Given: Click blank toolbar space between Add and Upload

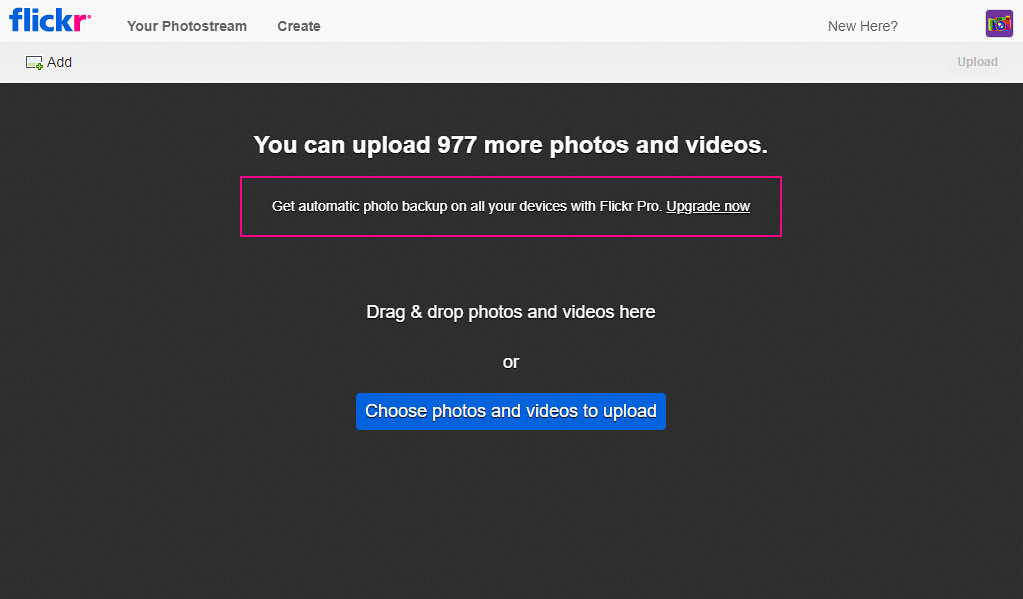Looking at the screenshot, I should point(500,62).
